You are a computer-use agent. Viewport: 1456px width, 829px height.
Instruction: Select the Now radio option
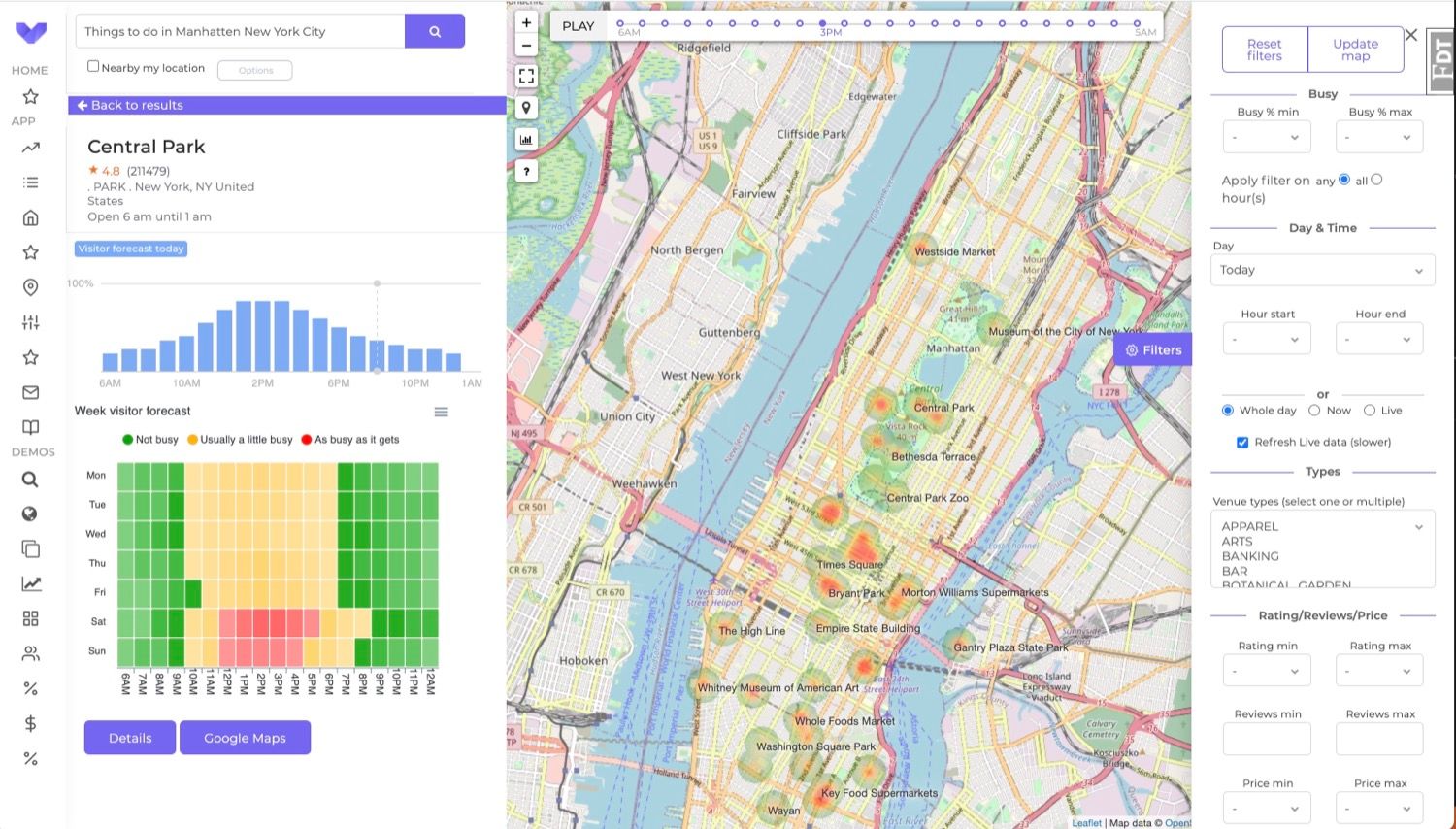pyautogui.click(x=1314, y=410)
